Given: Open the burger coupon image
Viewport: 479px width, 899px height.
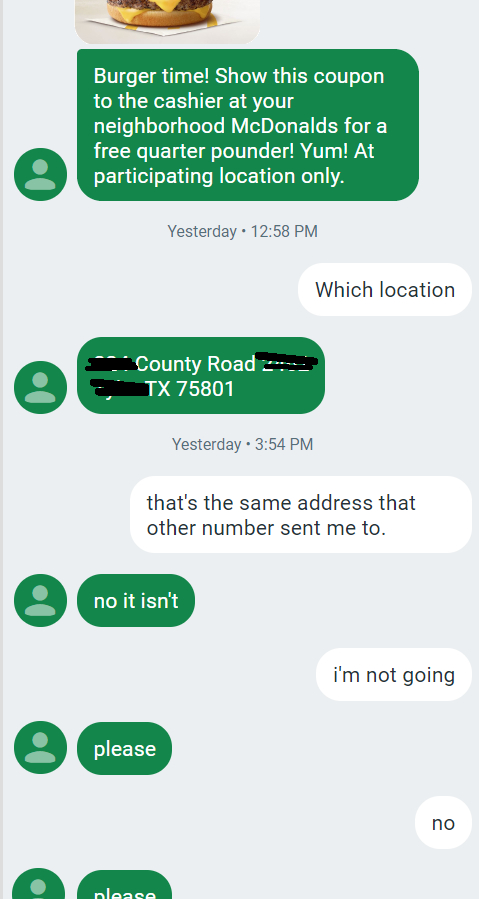Looking at the screenshot, I should tap(167, 22).
